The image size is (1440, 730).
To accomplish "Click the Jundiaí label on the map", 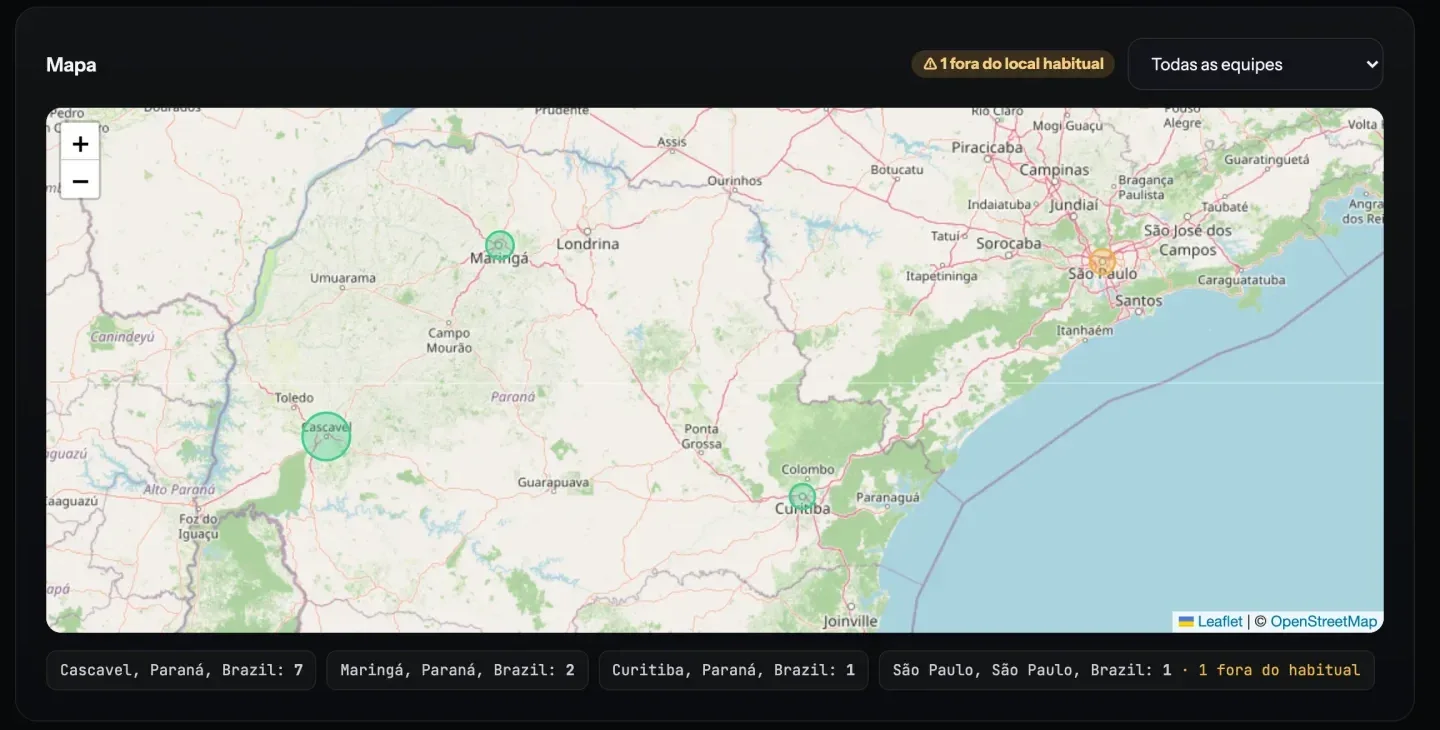I will tap(1074, 204).
